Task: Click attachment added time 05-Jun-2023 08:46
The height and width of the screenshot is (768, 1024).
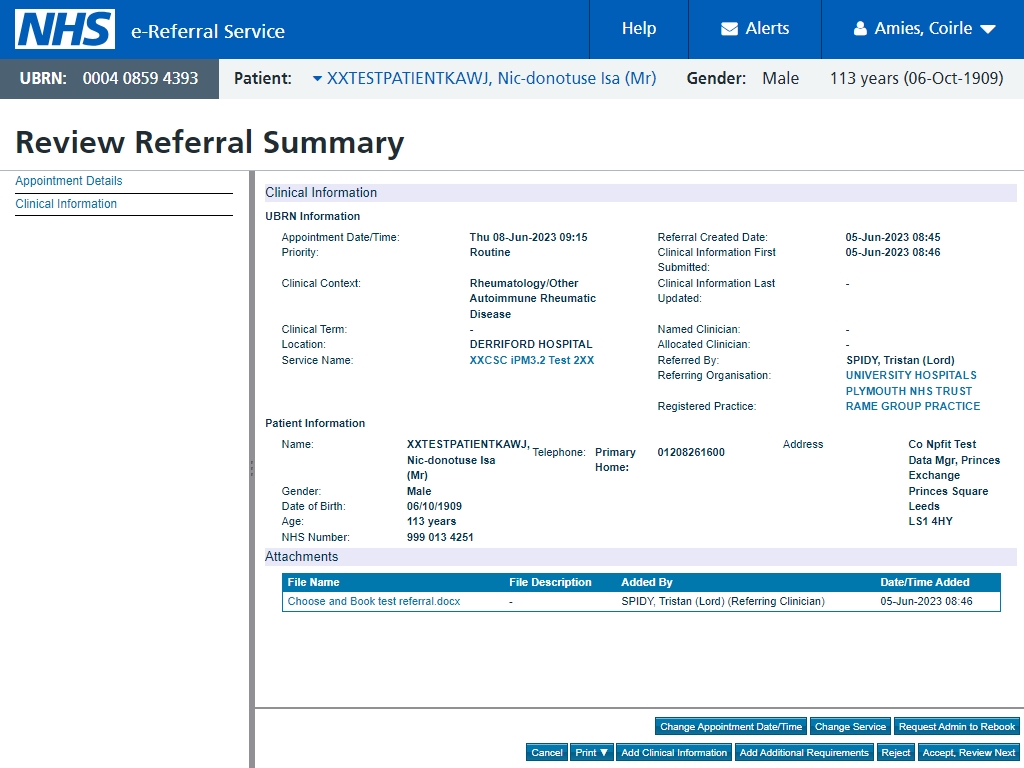Action: click(926, 601)
